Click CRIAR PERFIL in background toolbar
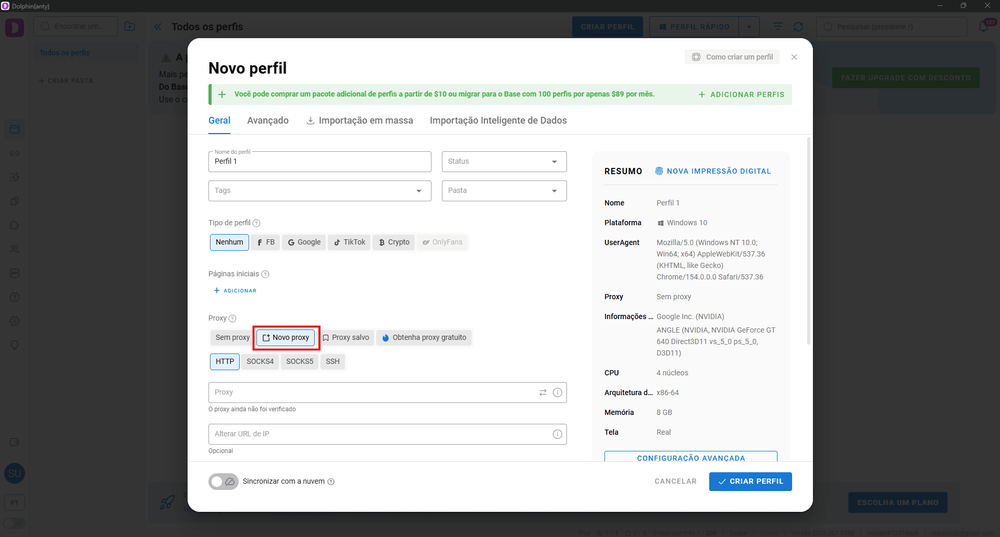Image resolution: width=1000 pixels, height=537 pixels. (607, 27)
